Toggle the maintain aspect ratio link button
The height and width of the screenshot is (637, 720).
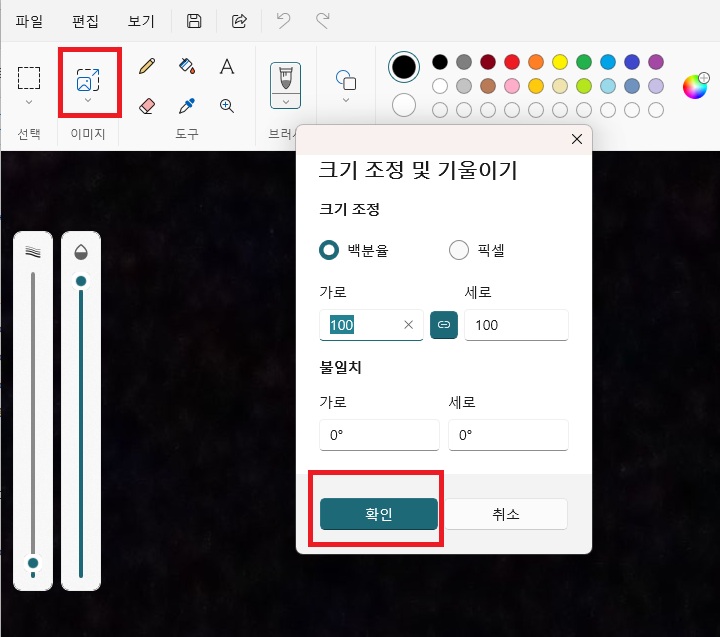444,325
